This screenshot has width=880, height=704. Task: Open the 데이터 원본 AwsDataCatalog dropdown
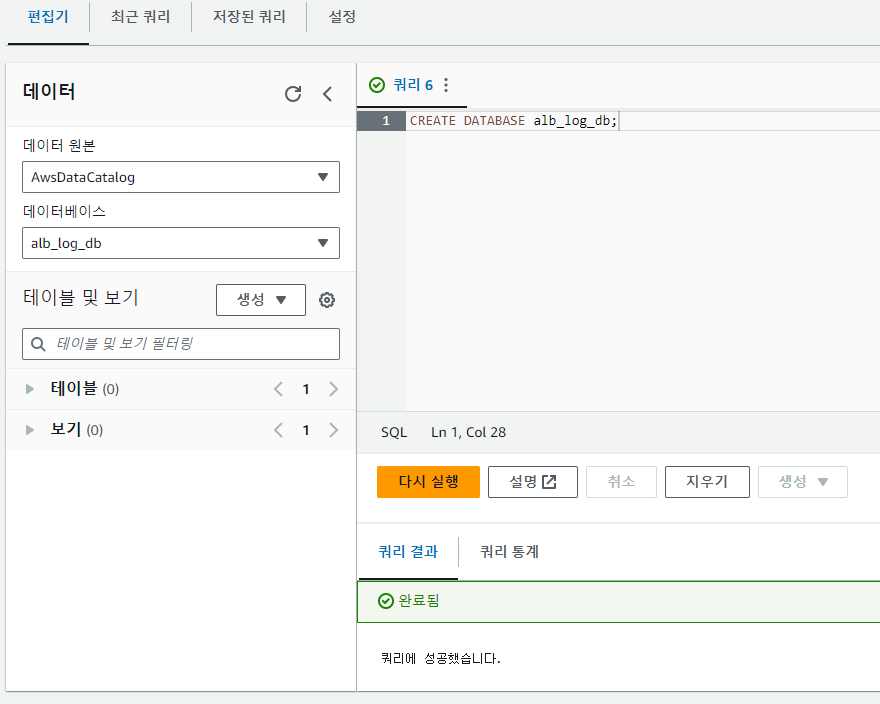181,177
